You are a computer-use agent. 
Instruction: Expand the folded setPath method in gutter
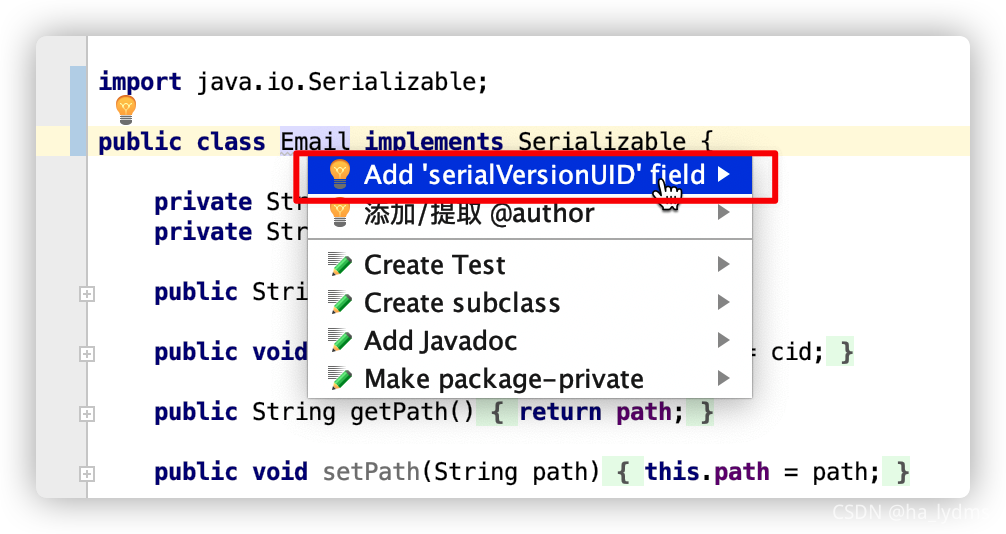pyautogui.click(x=87, y=473)
